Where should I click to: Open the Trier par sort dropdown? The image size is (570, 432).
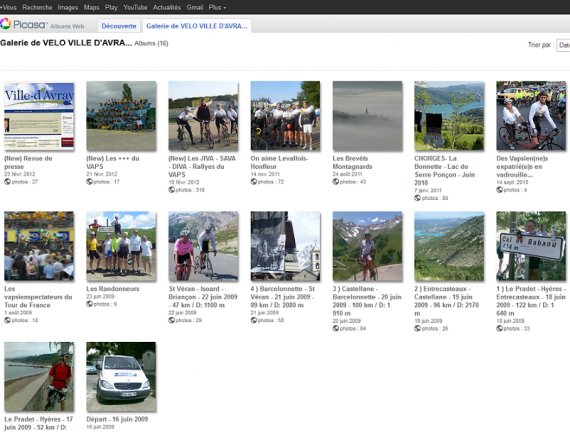[563, 45]
